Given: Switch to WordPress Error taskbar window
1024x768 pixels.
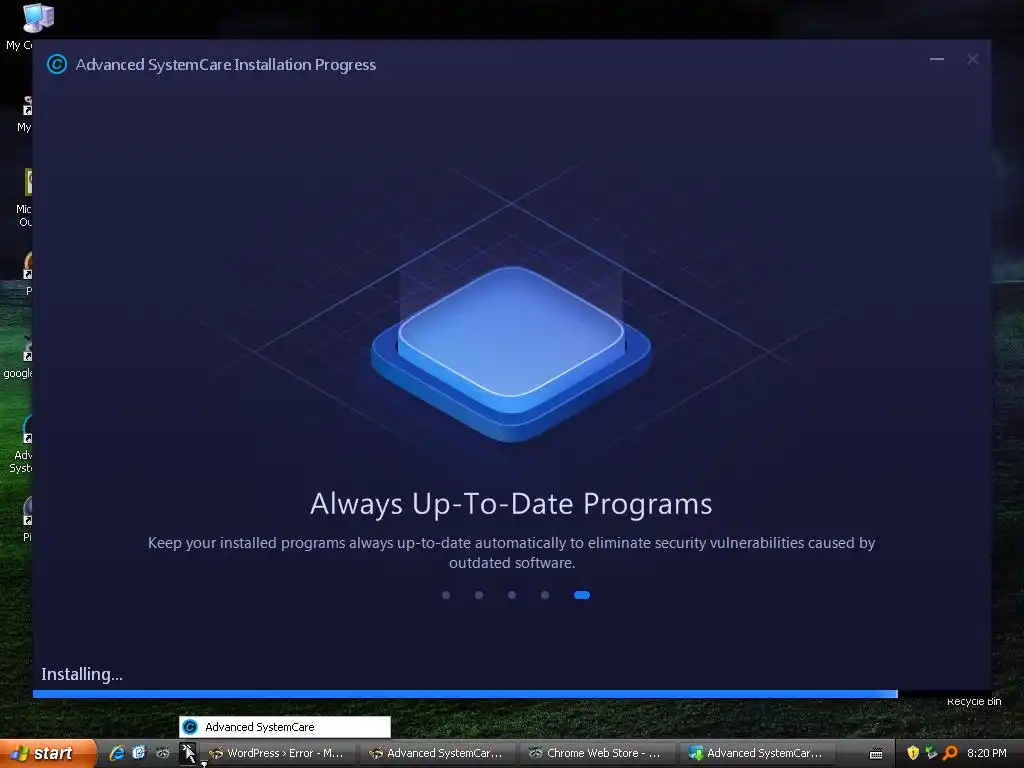Looking at the screenshot, I should pos(279,753).
